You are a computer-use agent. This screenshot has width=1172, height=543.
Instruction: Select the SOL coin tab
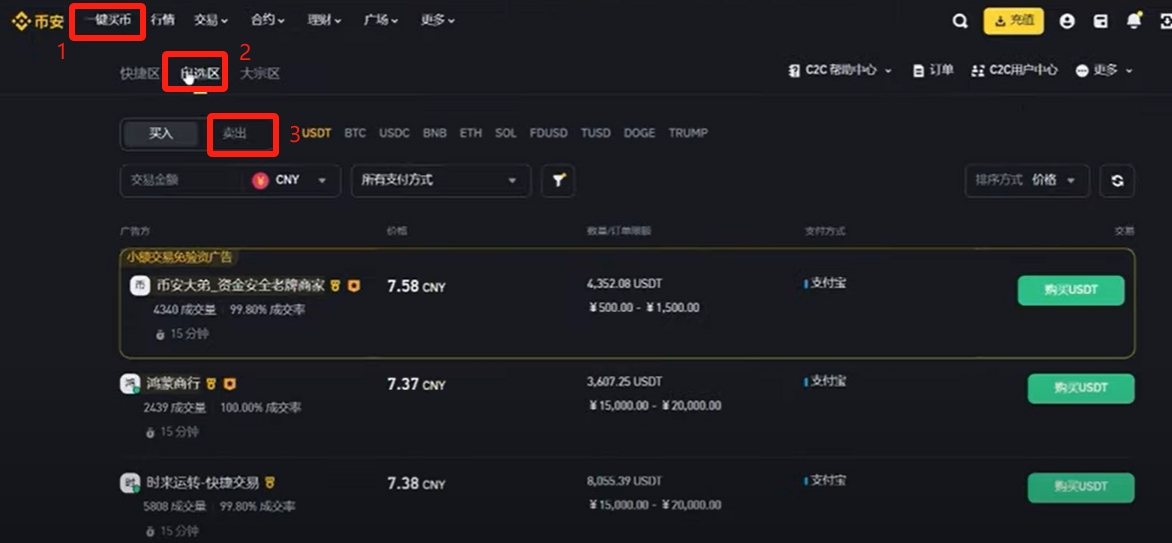(x=505, y=133)
